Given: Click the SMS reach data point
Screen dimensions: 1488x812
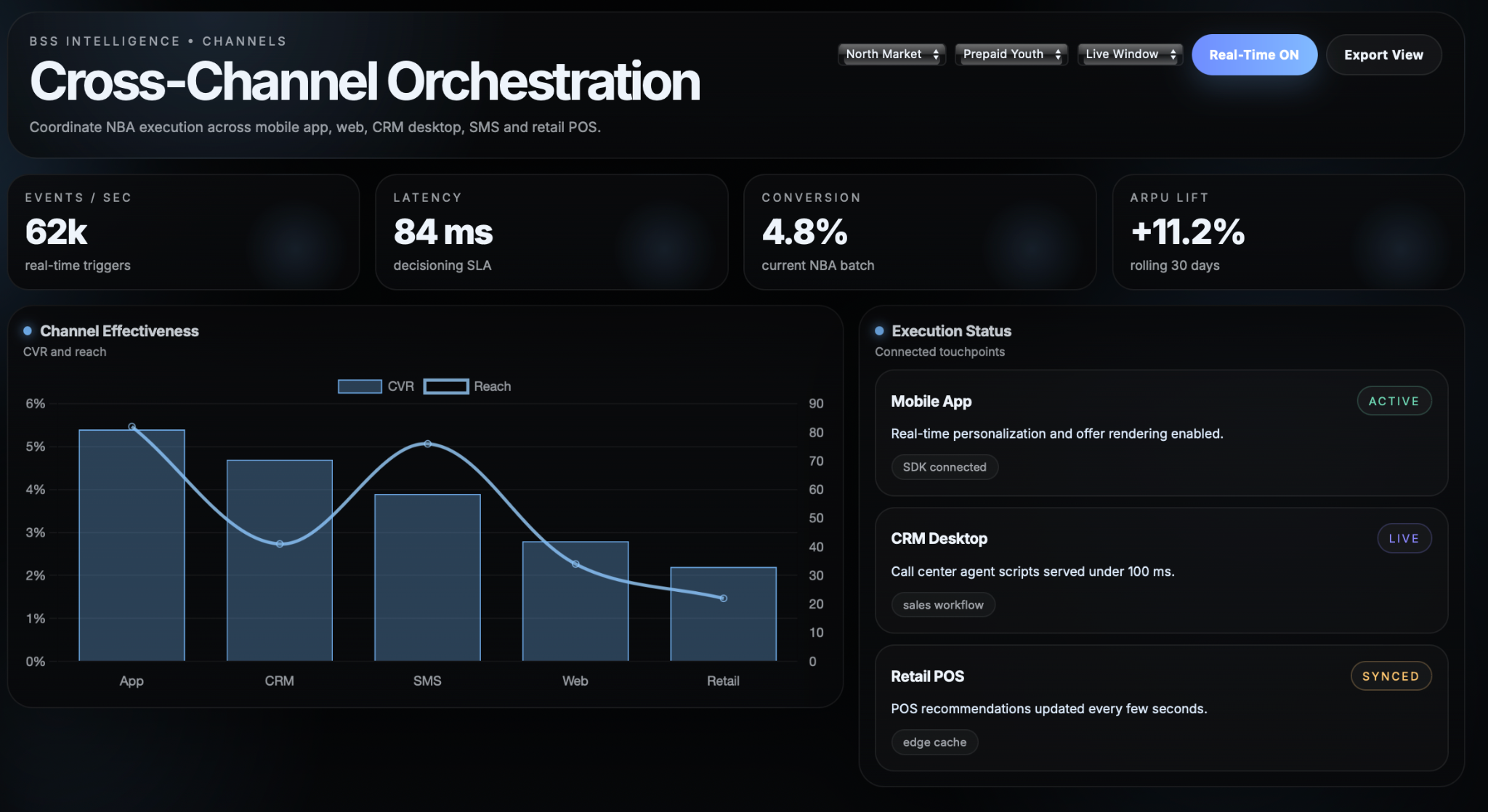Looking at the screenshot, I should pyautogui.click(x=427, y=444).
